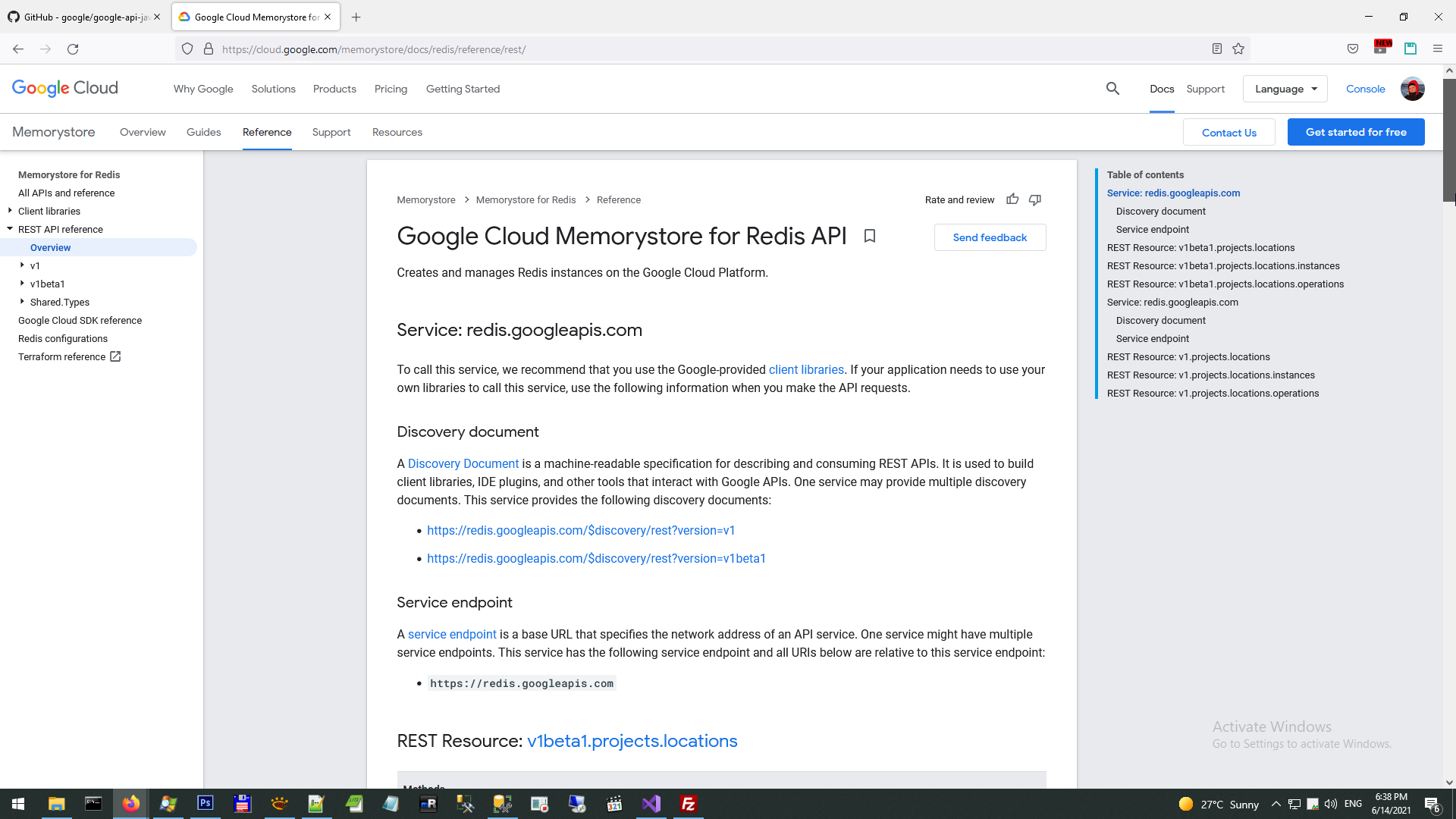This screenshot has width=1456, height=819.
Task: Open the Google Cloud search icon
Action: (1112, 89)
